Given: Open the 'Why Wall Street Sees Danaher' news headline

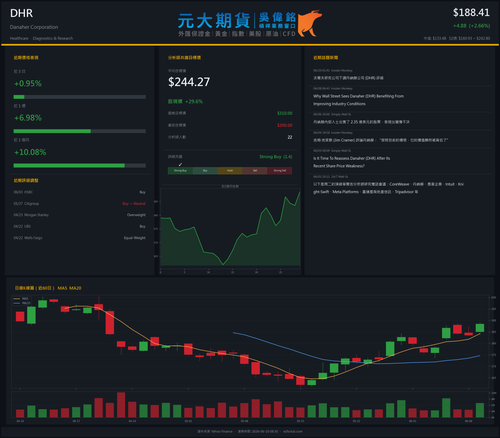Looking at the screenshot, I should [358, 100].
